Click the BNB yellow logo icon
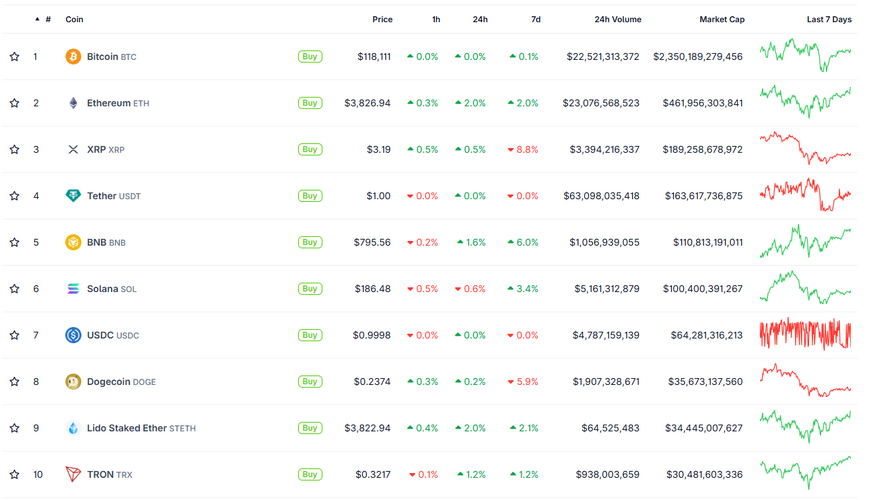Image resolution: width=873 pixels, height=500 pixels. click(x=73, y=242)
